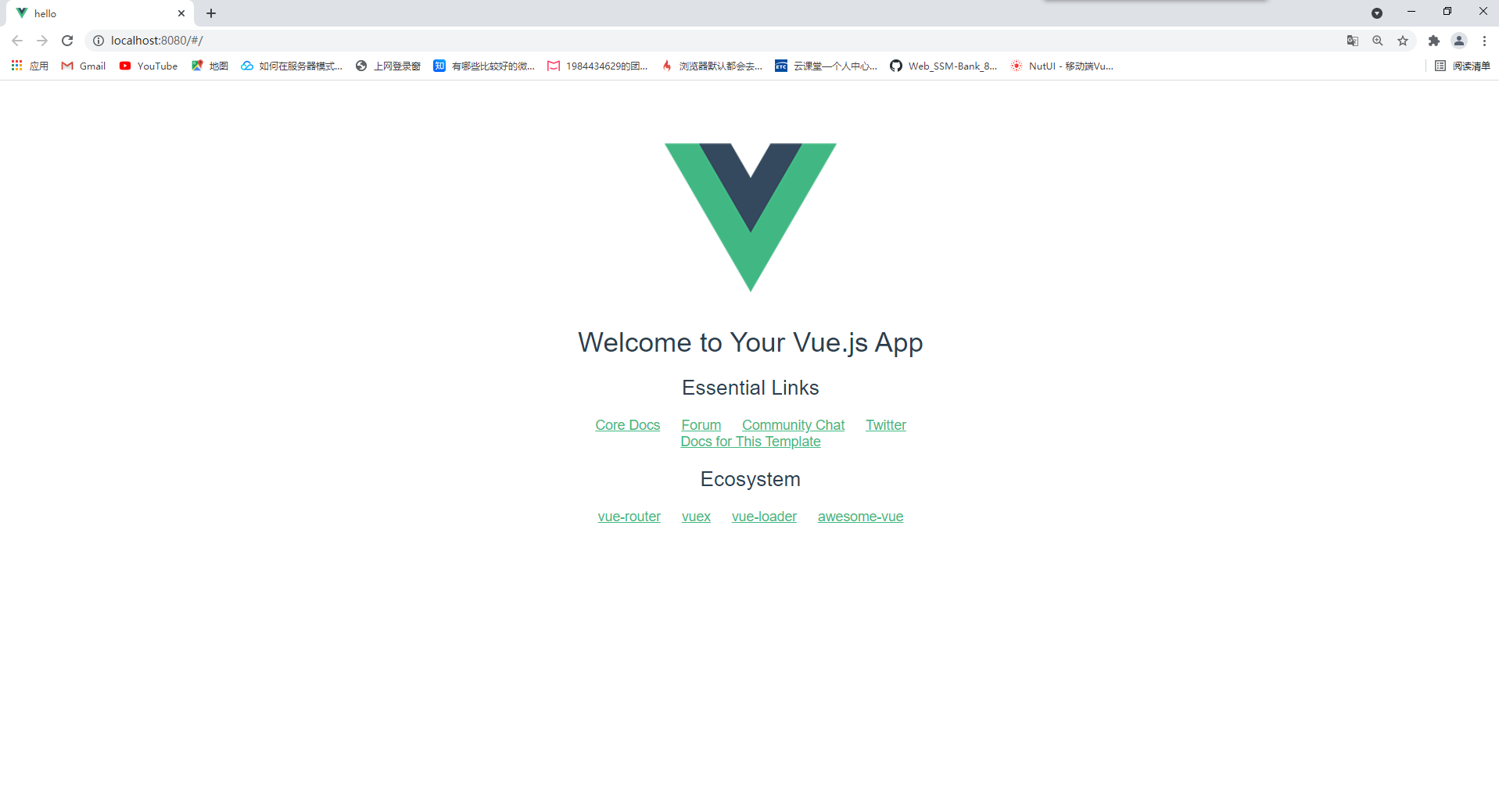Reload the page with the refresh icon
Image resolution: width=1499 pixels, height=812 pixels.
tap(67, 41)
